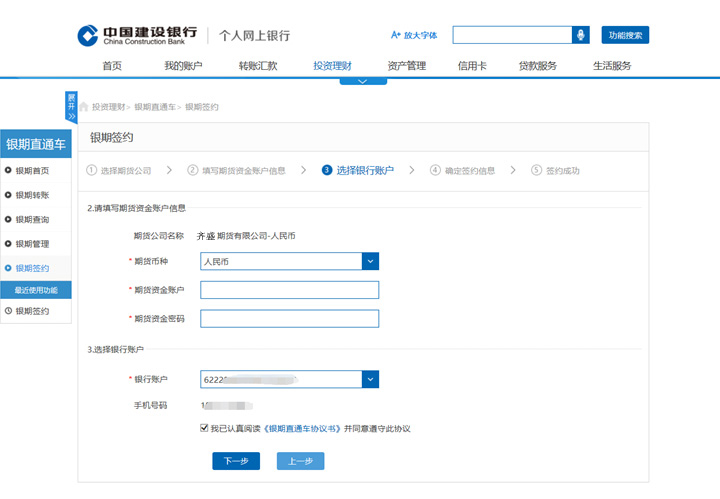Collapse the sidebar using the 展开 tab
Viewport: 720px width, 499px height.
pyautogui.click(x=71, y=106)
